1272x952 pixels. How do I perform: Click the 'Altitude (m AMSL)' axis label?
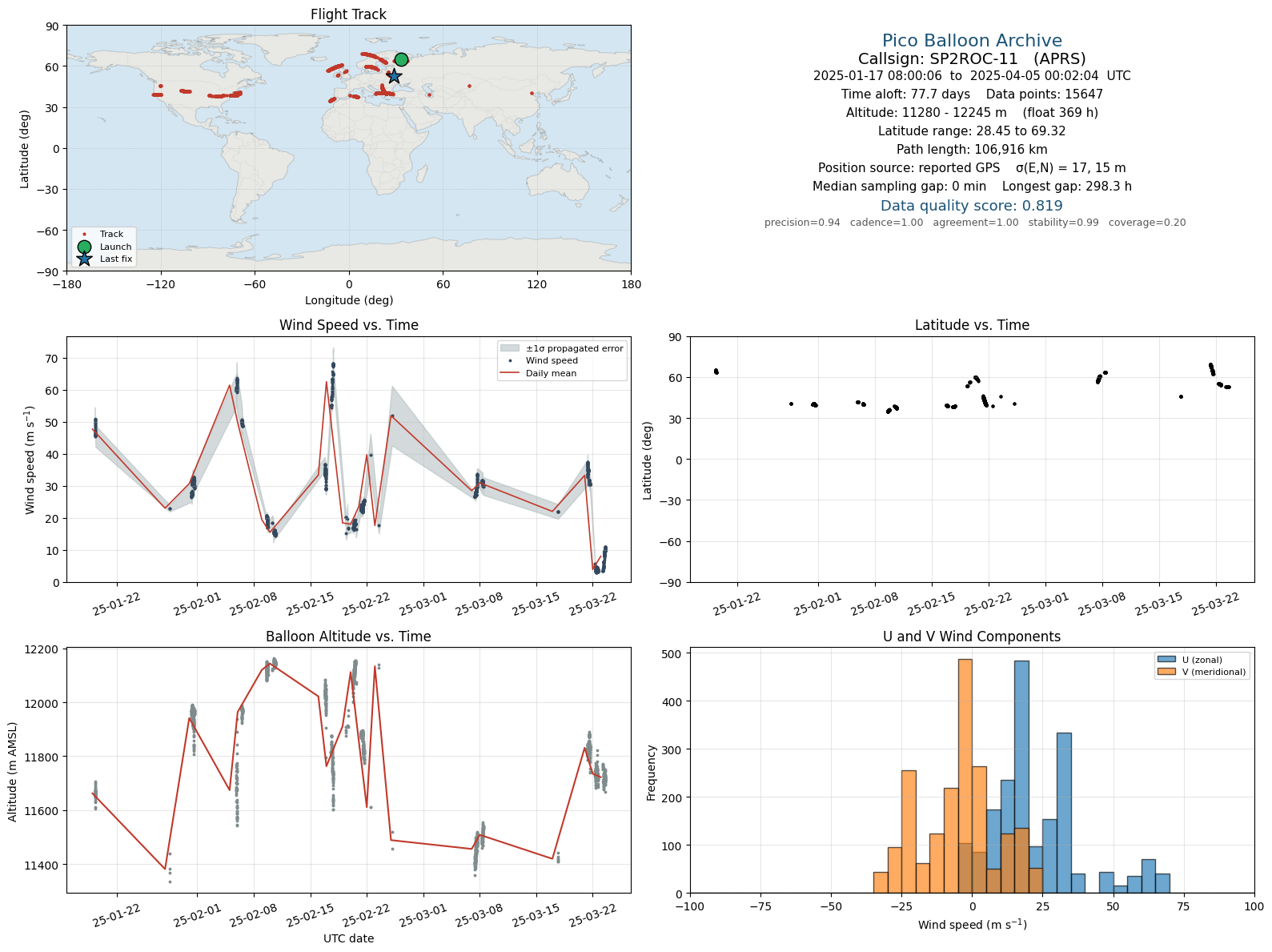(x=13, y=771)
